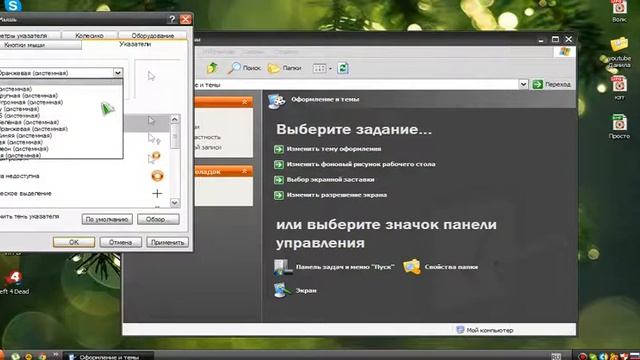Close the mouse properties dialog
640x360 pixels.
186,19
